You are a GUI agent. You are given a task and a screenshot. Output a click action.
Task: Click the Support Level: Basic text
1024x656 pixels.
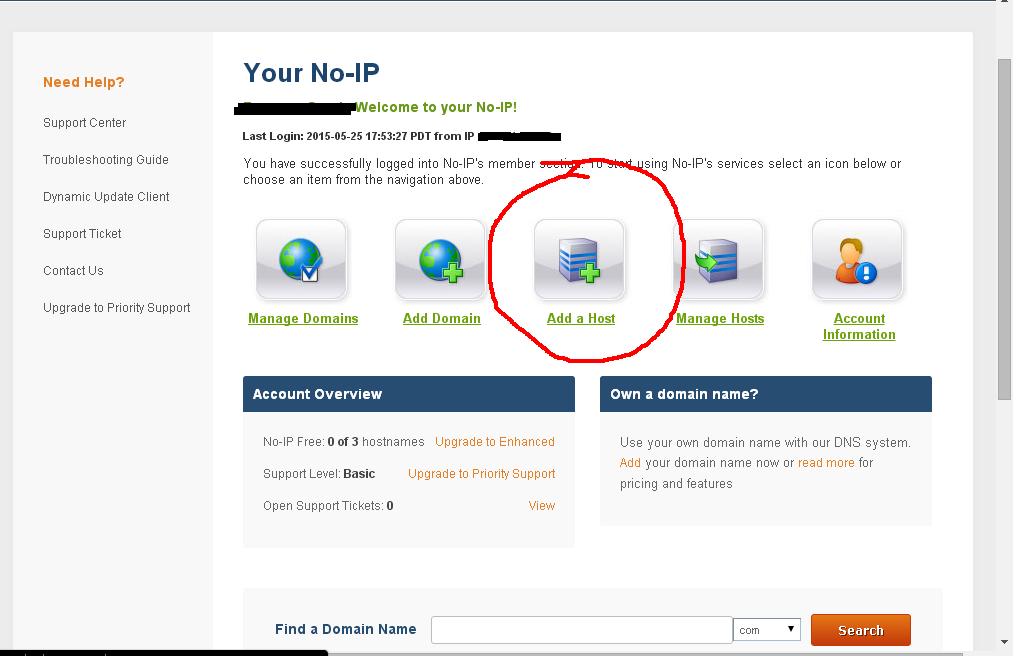pyautogui.click(x=319, y=474)
